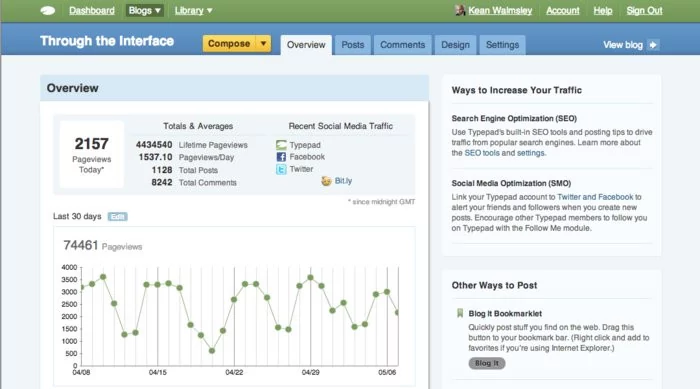Open the Settings tab
Screen dimensions: 700x389
(x=502, y=45)
